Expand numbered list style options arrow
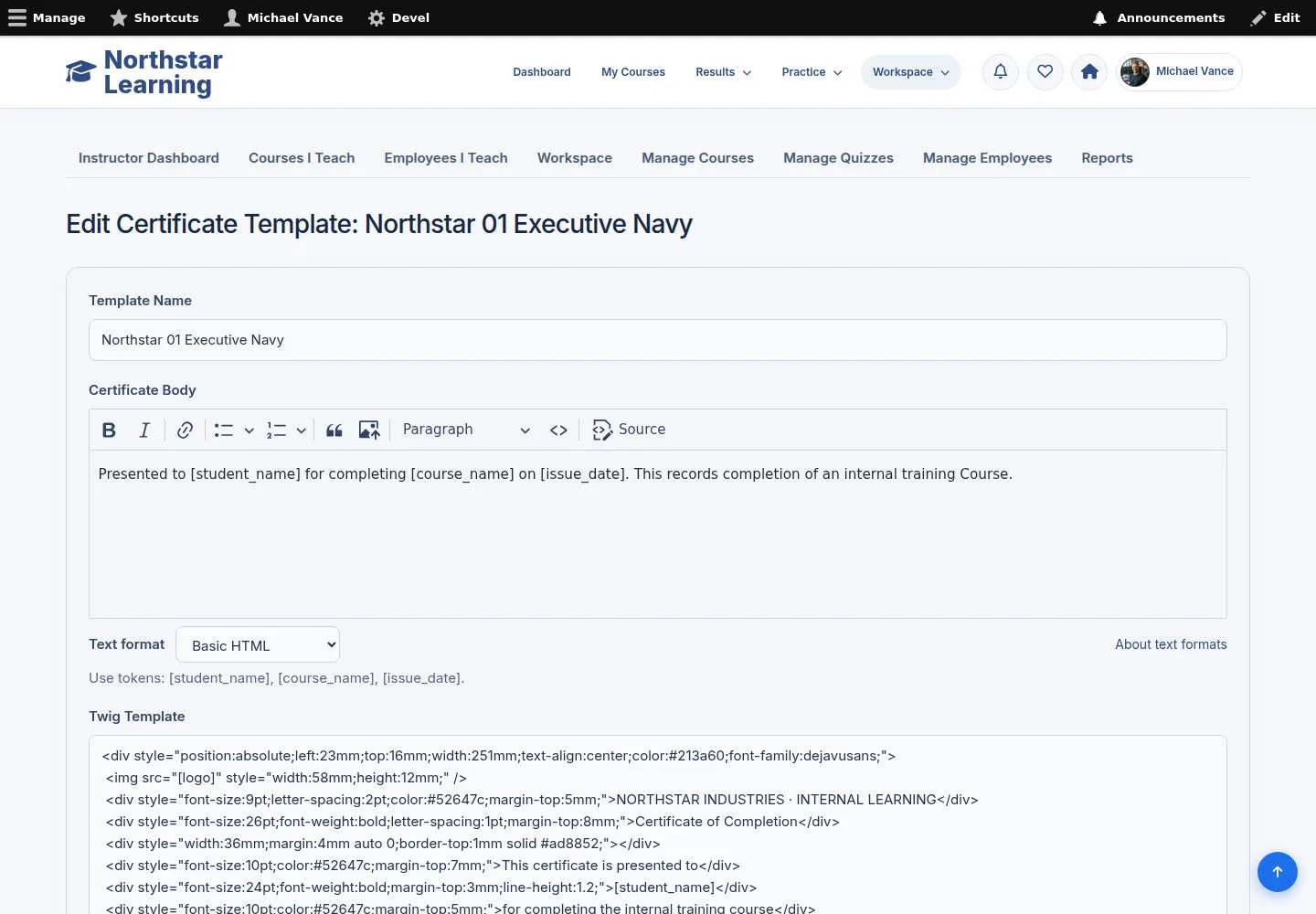 click(301, 430)
